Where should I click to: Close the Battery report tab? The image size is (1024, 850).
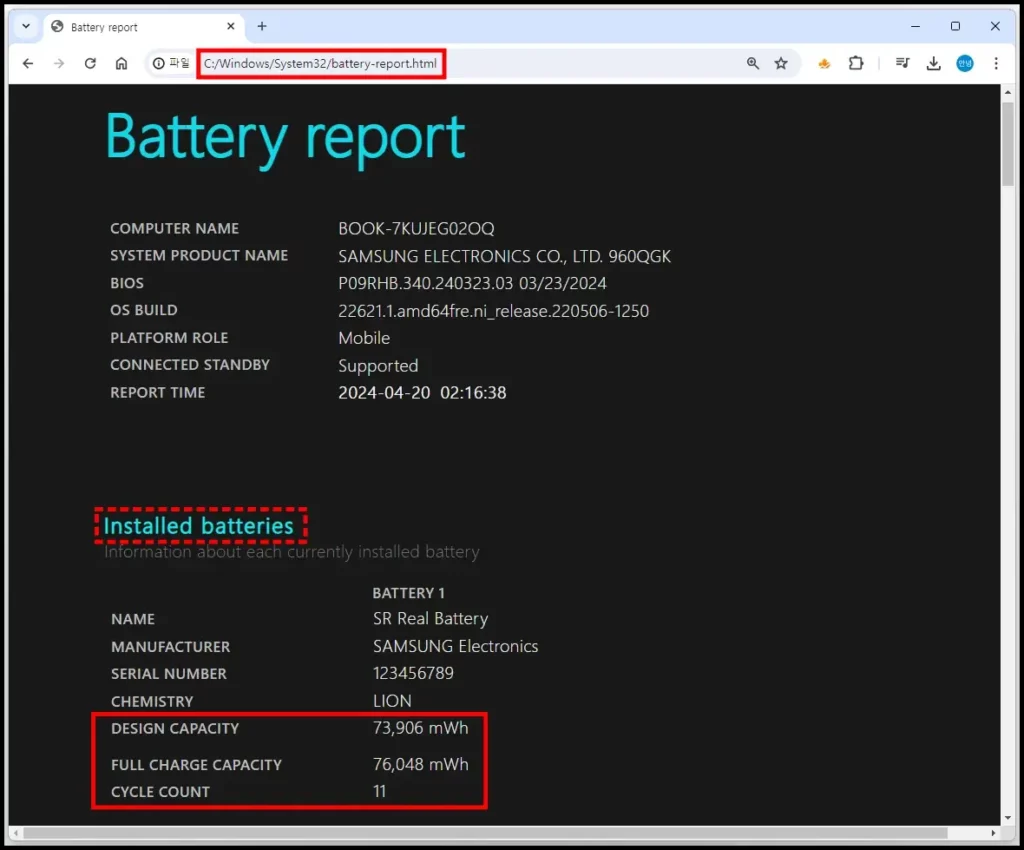[231, 26]
